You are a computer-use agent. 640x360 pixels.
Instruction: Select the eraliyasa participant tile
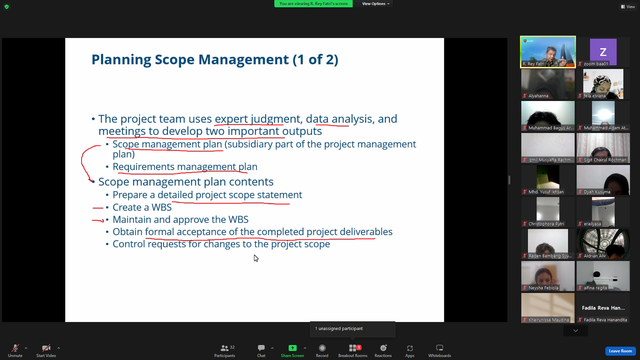[x=603, y=212]
